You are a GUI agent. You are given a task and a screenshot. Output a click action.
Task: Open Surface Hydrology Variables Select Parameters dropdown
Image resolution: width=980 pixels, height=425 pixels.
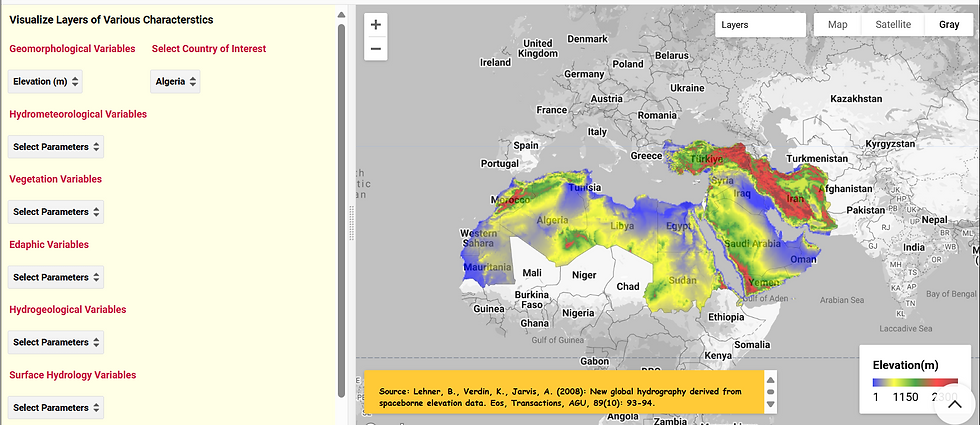[56, 408]
